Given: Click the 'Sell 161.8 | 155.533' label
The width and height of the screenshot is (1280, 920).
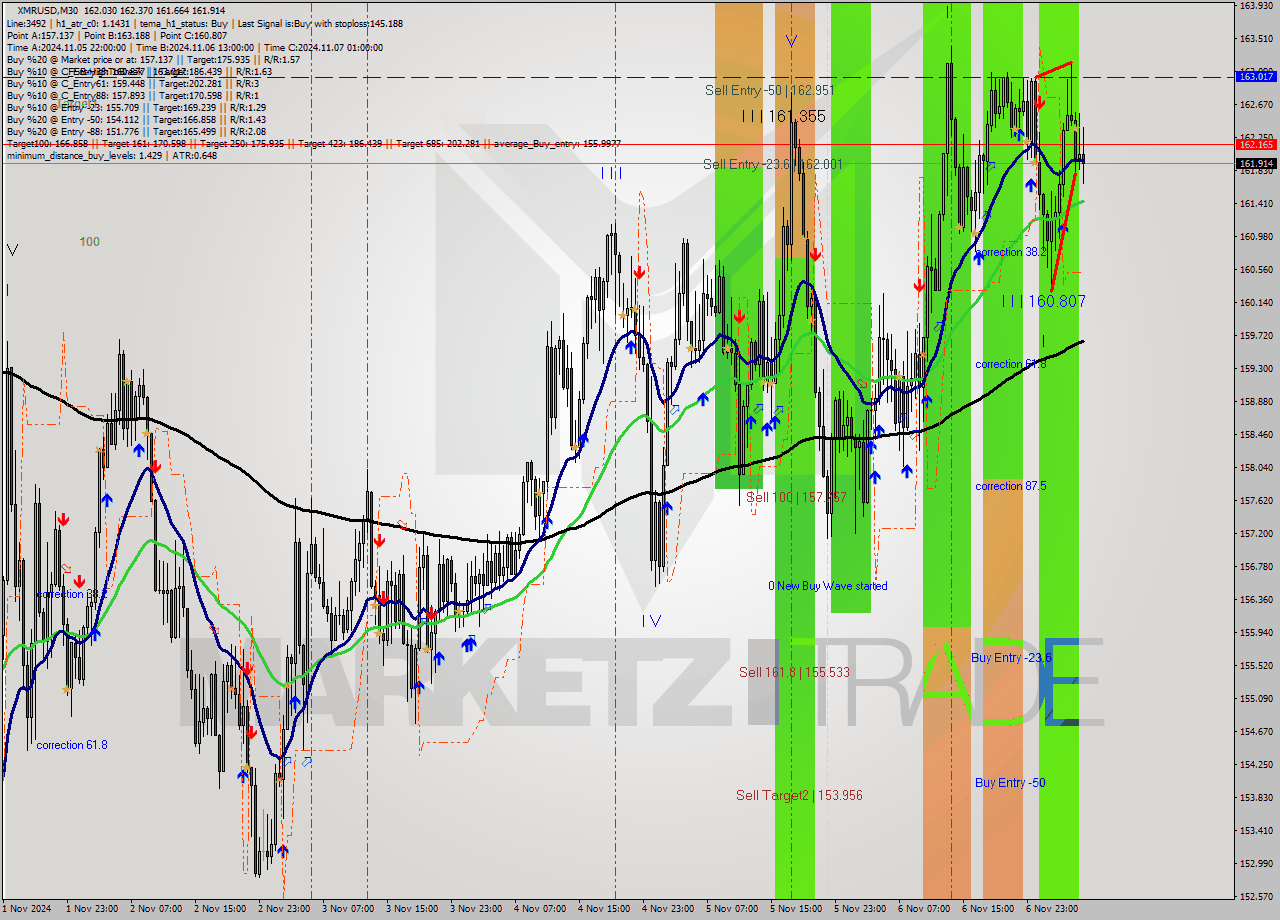Looking at the screenshot, I should [x=794, y=672].
